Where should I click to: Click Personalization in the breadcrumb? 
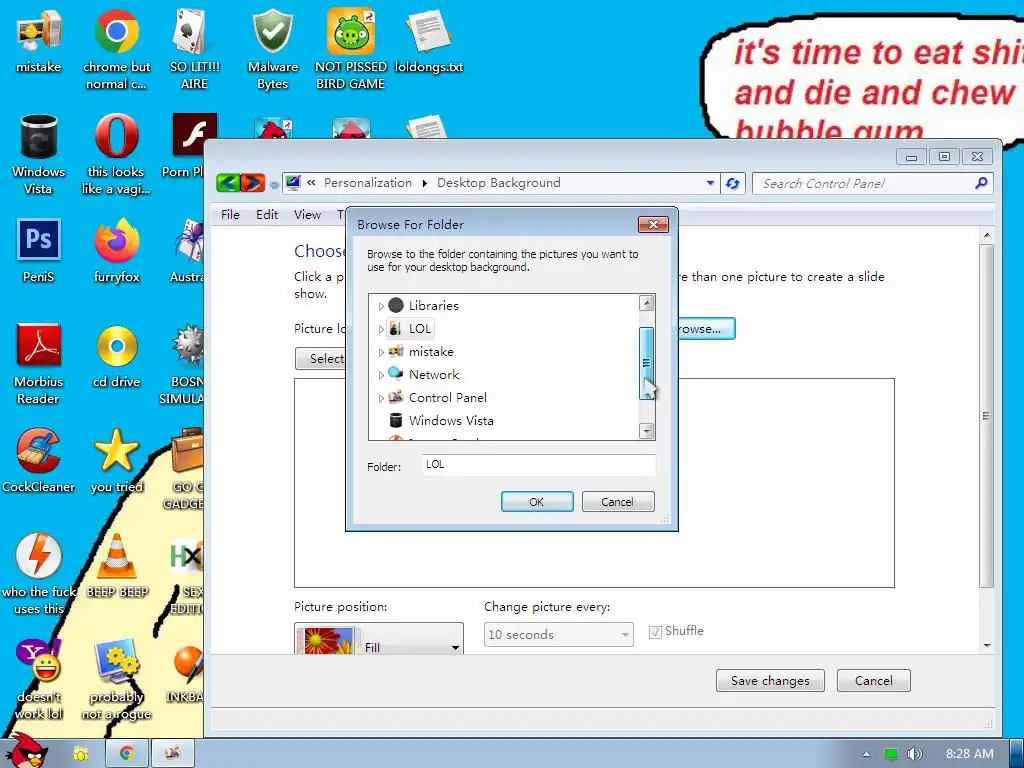click(368, 183)
